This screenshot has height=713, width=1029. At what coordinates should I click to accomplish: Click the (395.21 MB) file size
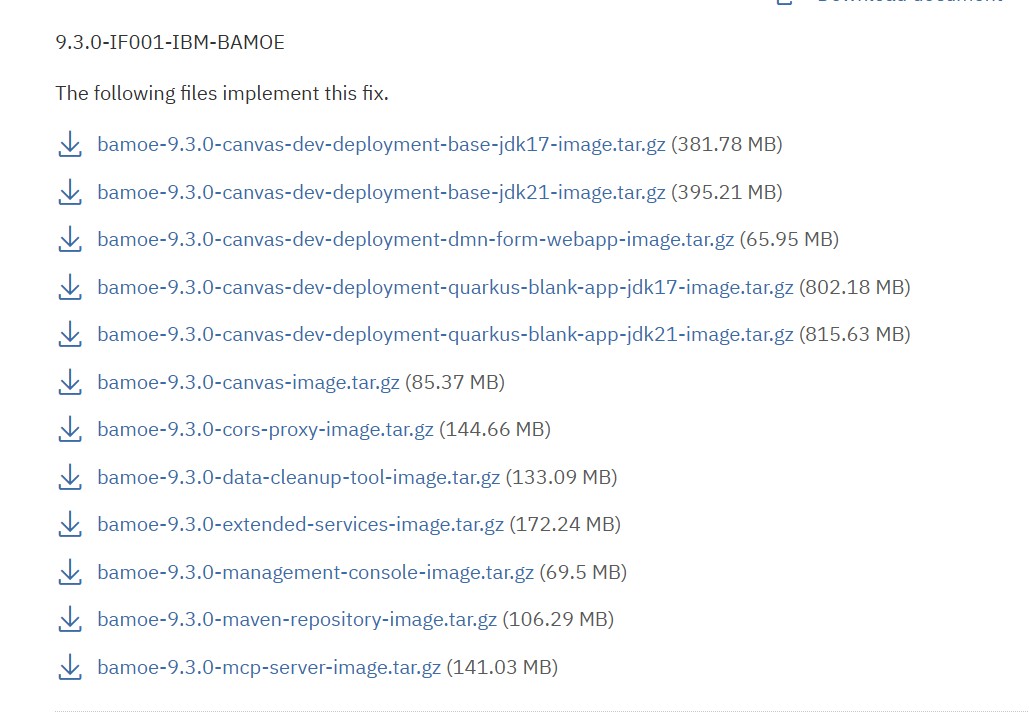726,192
